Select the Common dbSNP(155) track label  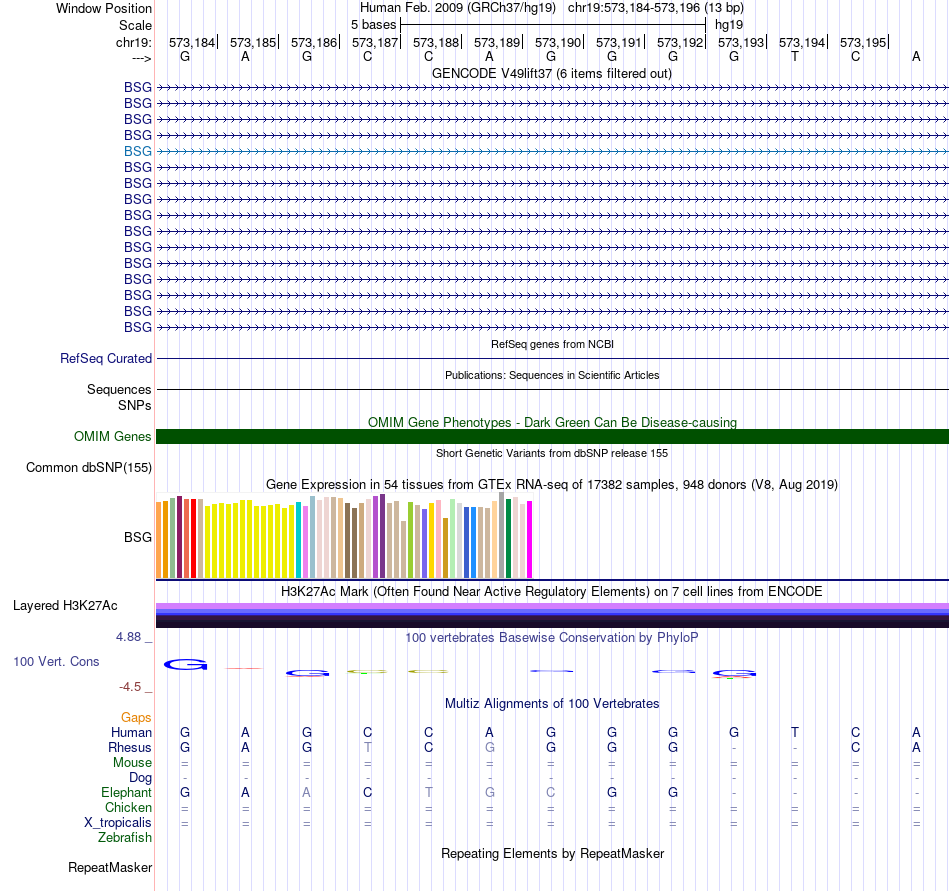click(x=88, y=468)
